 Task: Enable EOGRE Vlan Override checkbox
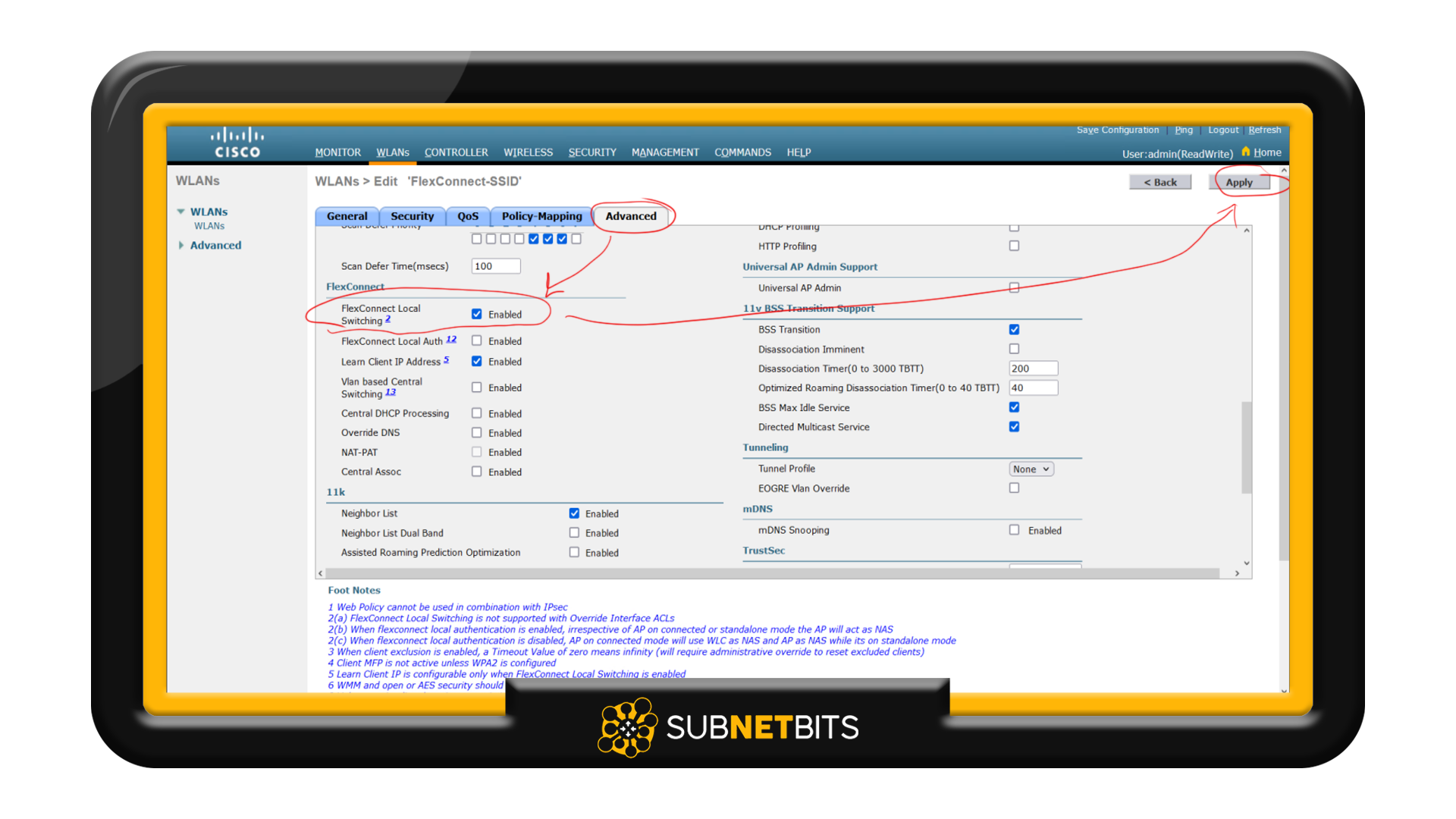click(1014, 488)
